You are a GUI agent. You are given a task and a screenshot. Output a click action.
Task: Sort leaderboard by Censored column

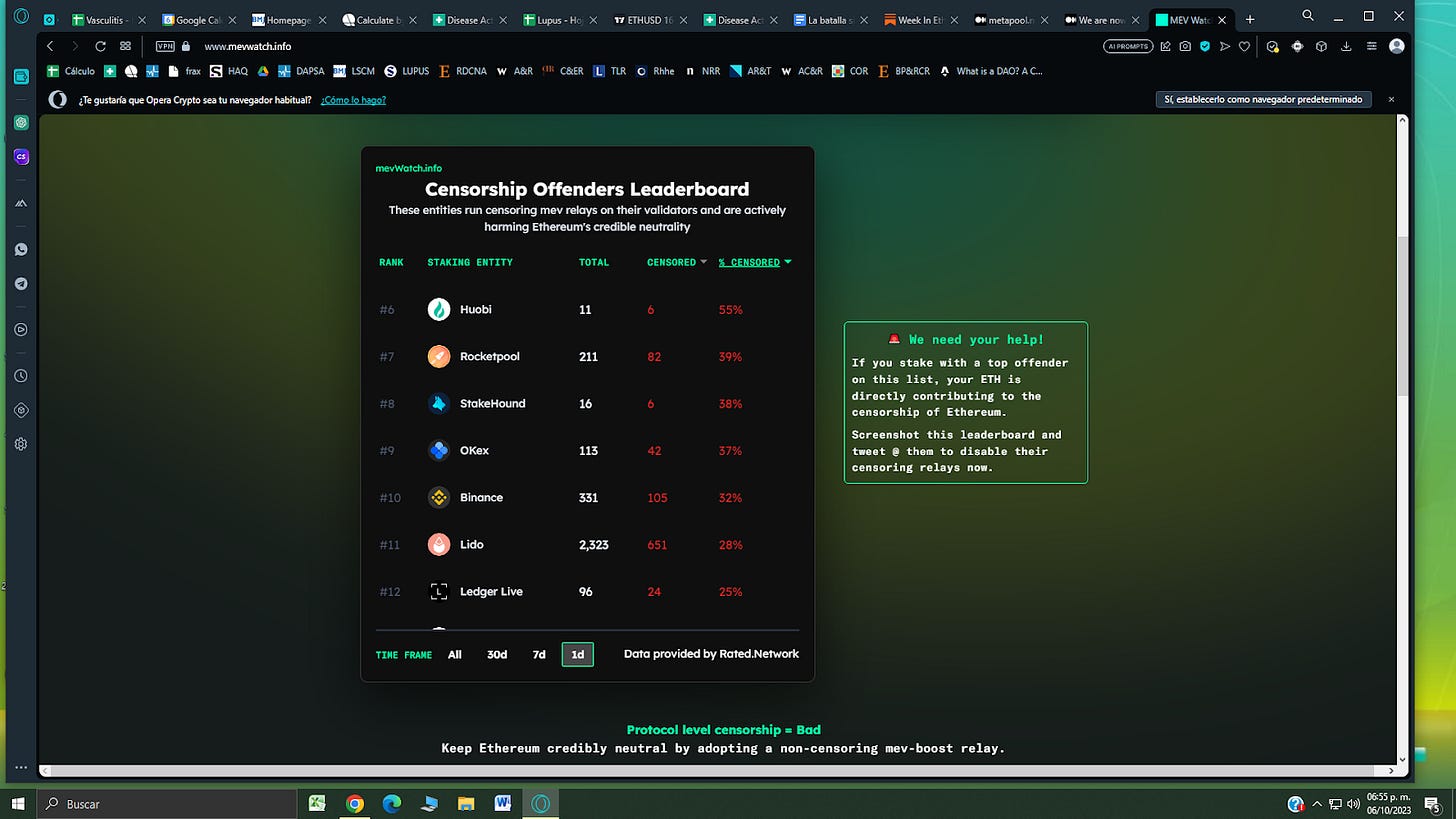point(677,262)
